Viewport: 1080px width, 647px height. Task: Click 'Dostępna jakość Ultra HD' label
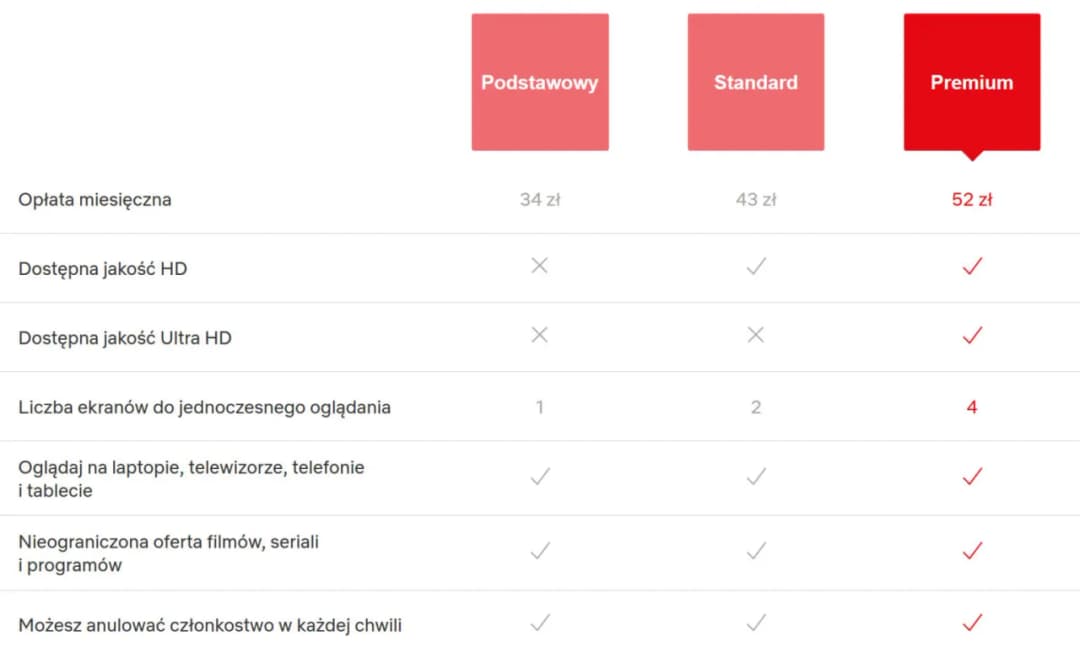(x=125, y=338)
